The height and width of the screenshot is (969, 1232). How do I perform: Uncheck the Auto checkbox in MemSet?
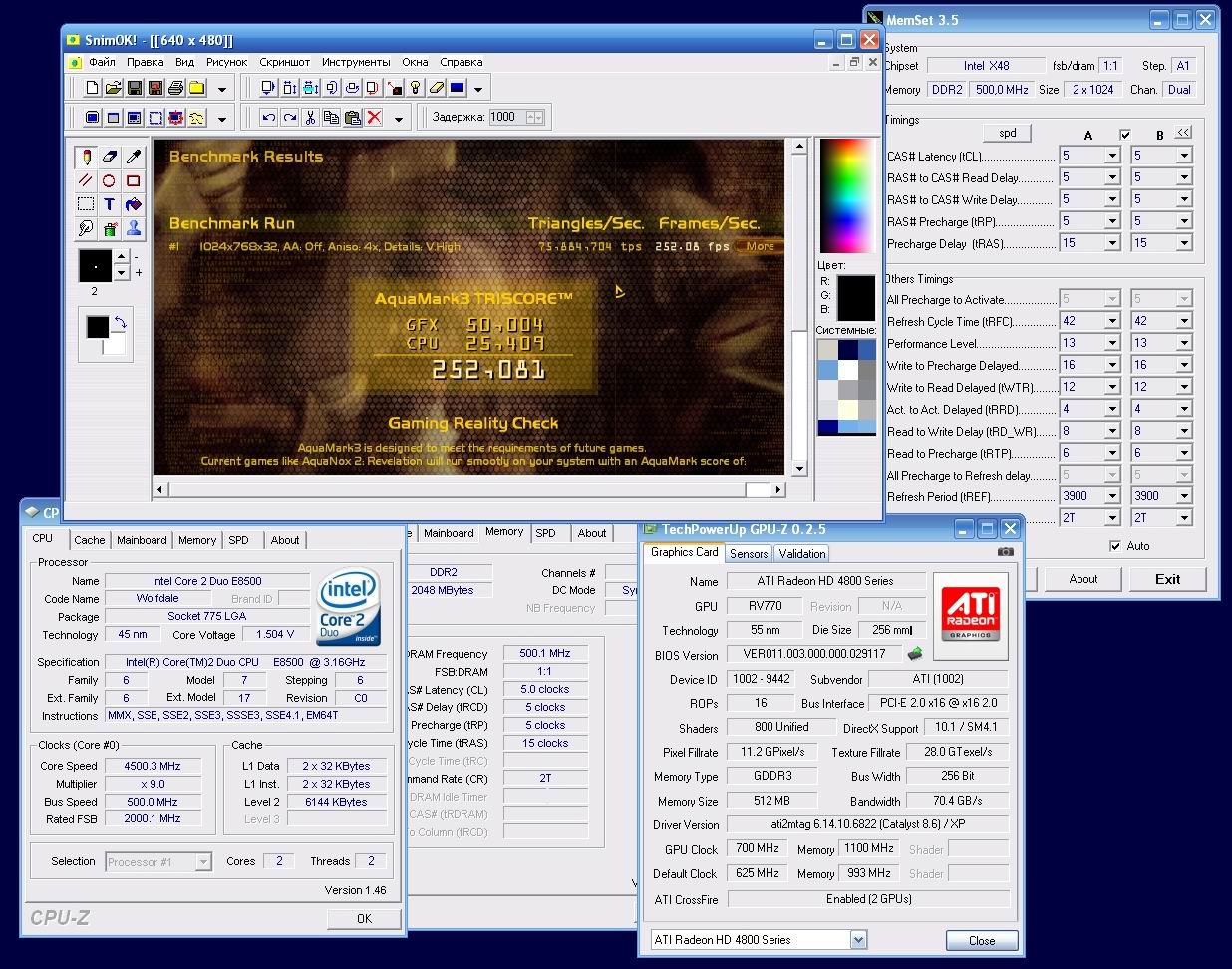tap(1115, 546)
